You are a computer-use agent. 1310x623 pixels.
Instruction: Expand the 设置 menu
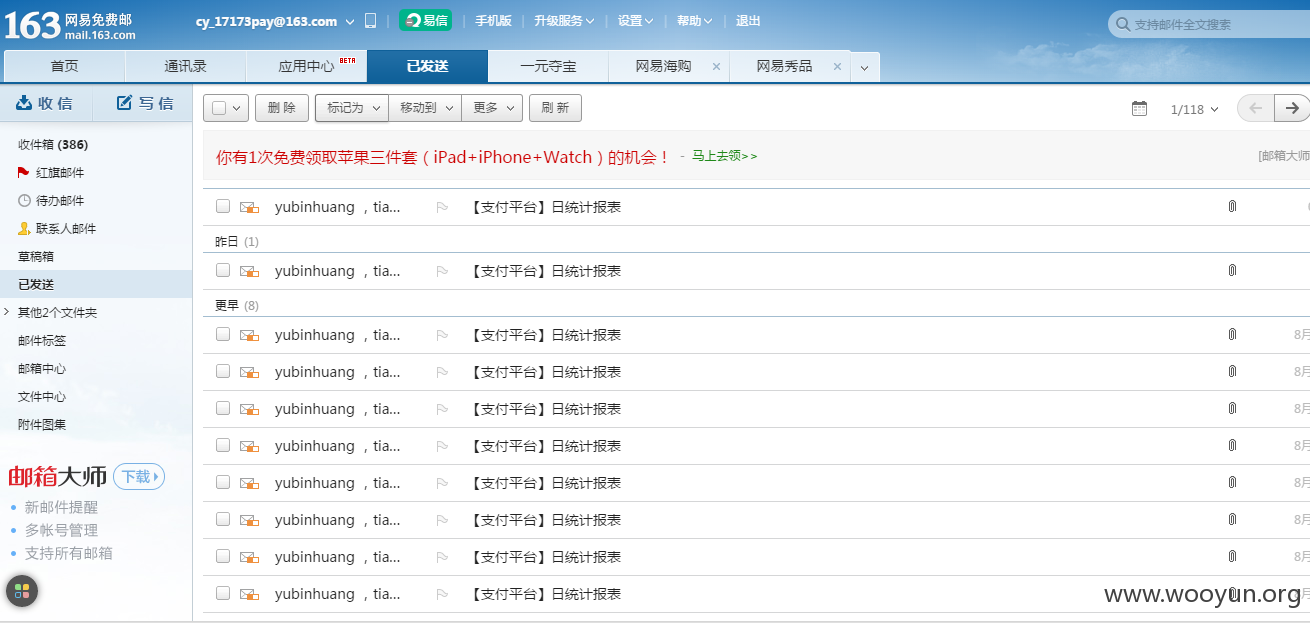tap(636, 21)
